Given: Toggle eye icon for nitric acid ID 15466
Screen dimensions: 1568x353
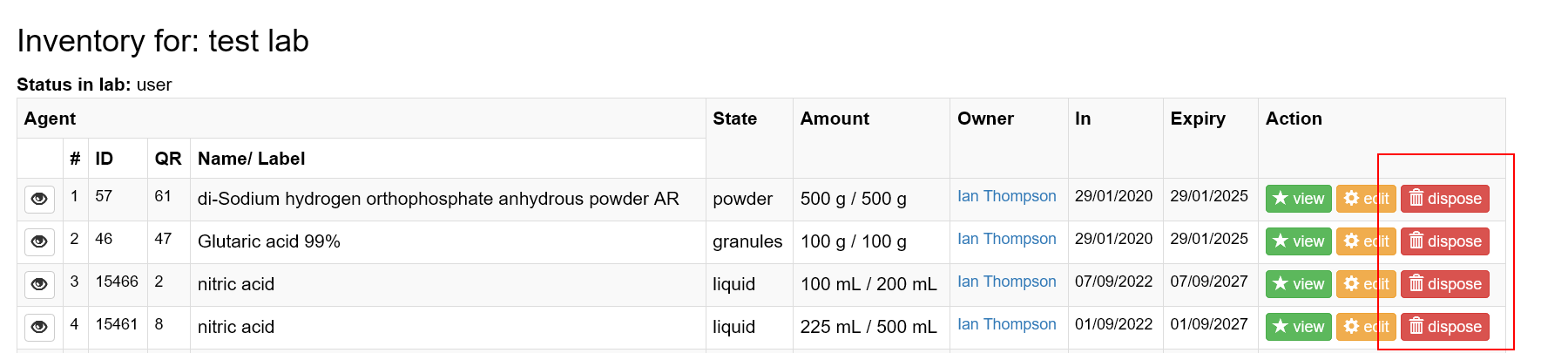Looking at the screenshot, I should (39, 285).
